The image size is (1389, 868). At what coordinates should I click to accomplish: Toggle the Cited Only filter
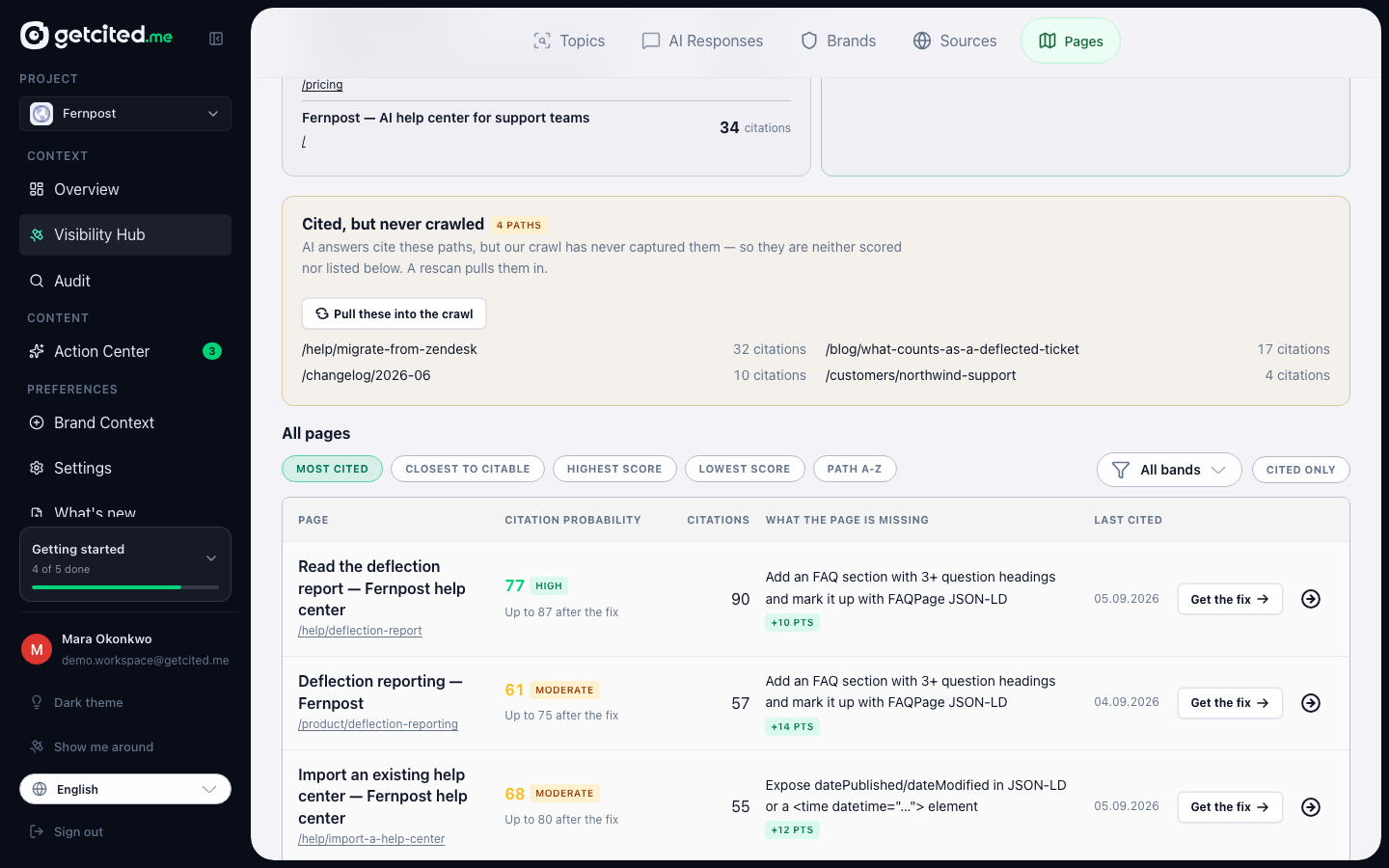coord(1301,470)
